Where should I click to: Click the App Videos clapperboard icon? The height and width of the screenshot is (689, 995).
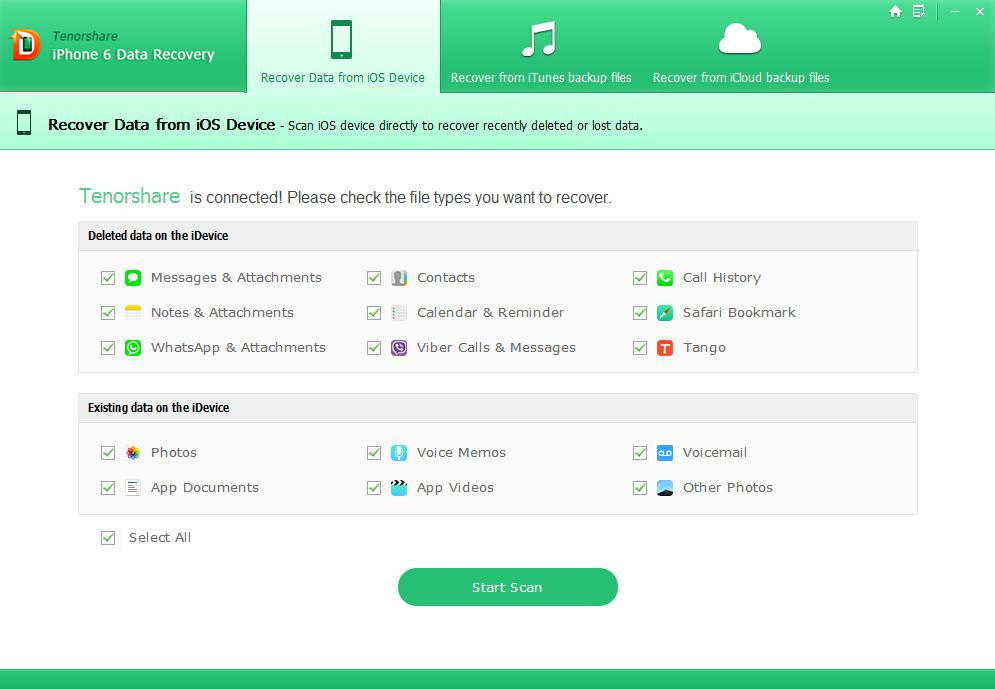(x=399, y=487)
